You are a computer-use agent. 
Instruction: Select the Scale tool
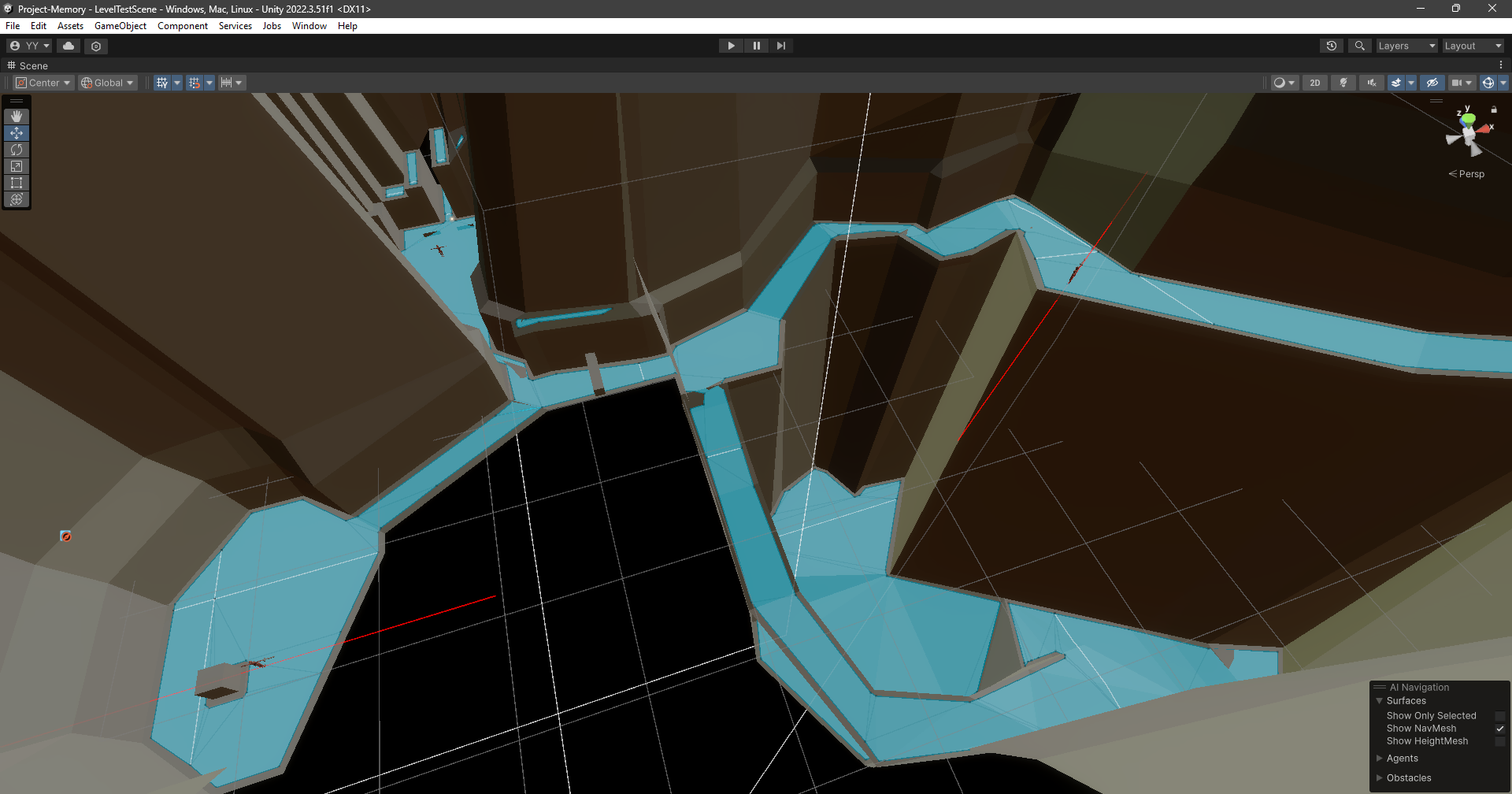(16, 166)
